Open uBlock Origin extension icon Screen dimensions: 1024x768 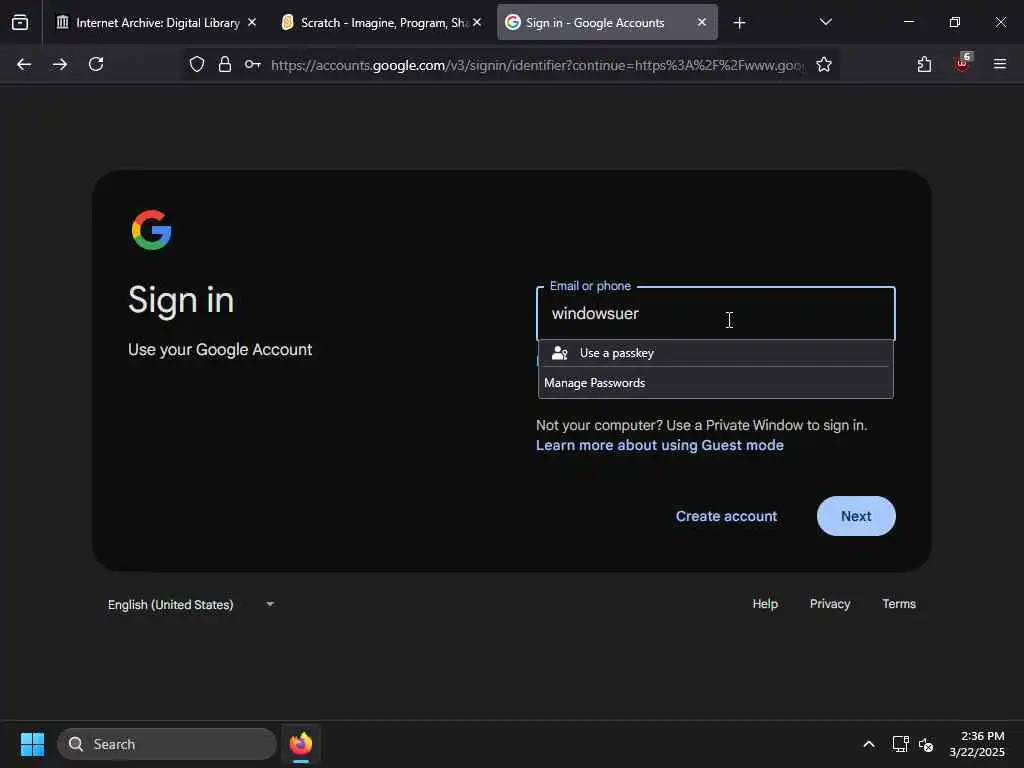[962, 63]
